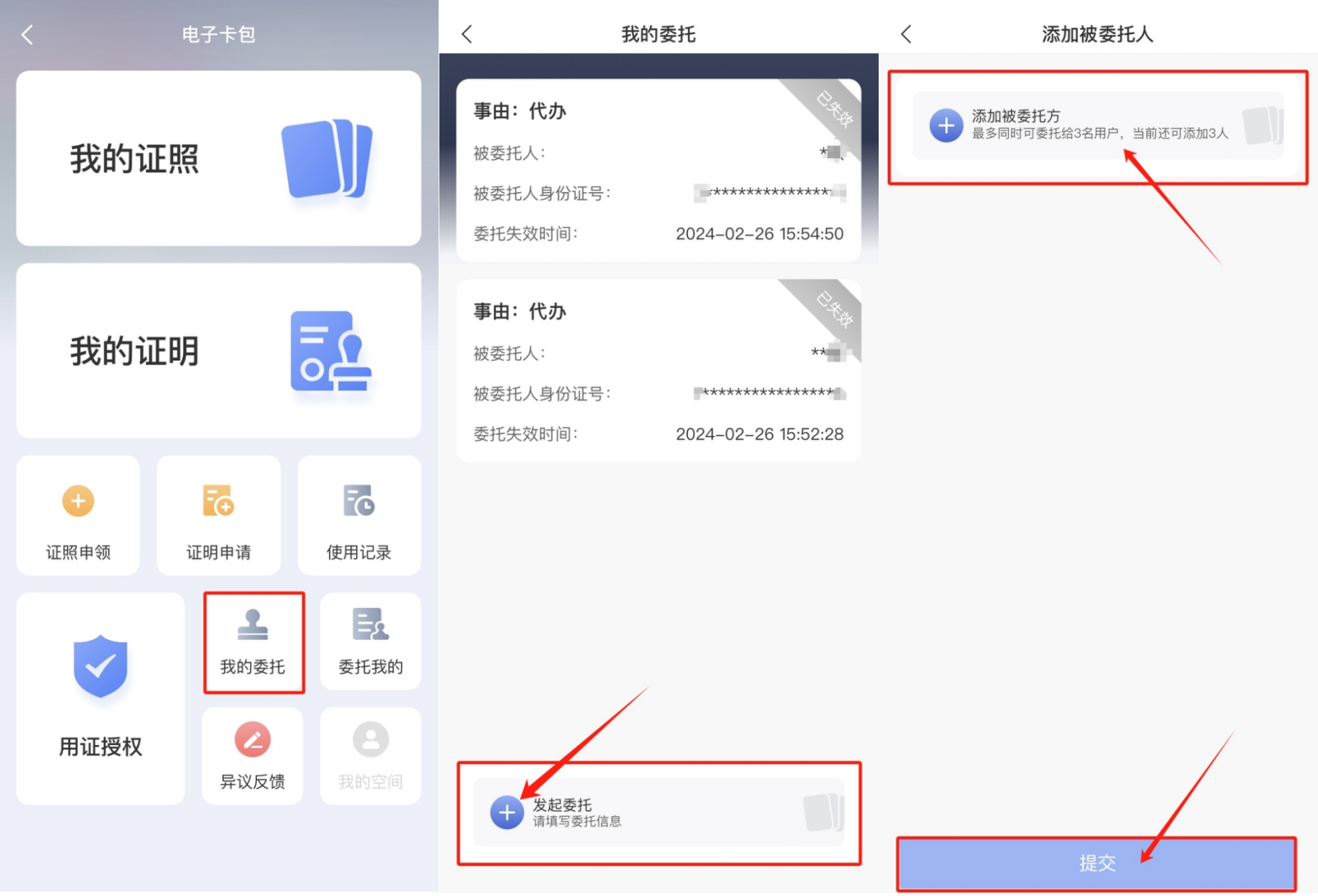Go back from 添加被委托人 page

pos(906,34)
